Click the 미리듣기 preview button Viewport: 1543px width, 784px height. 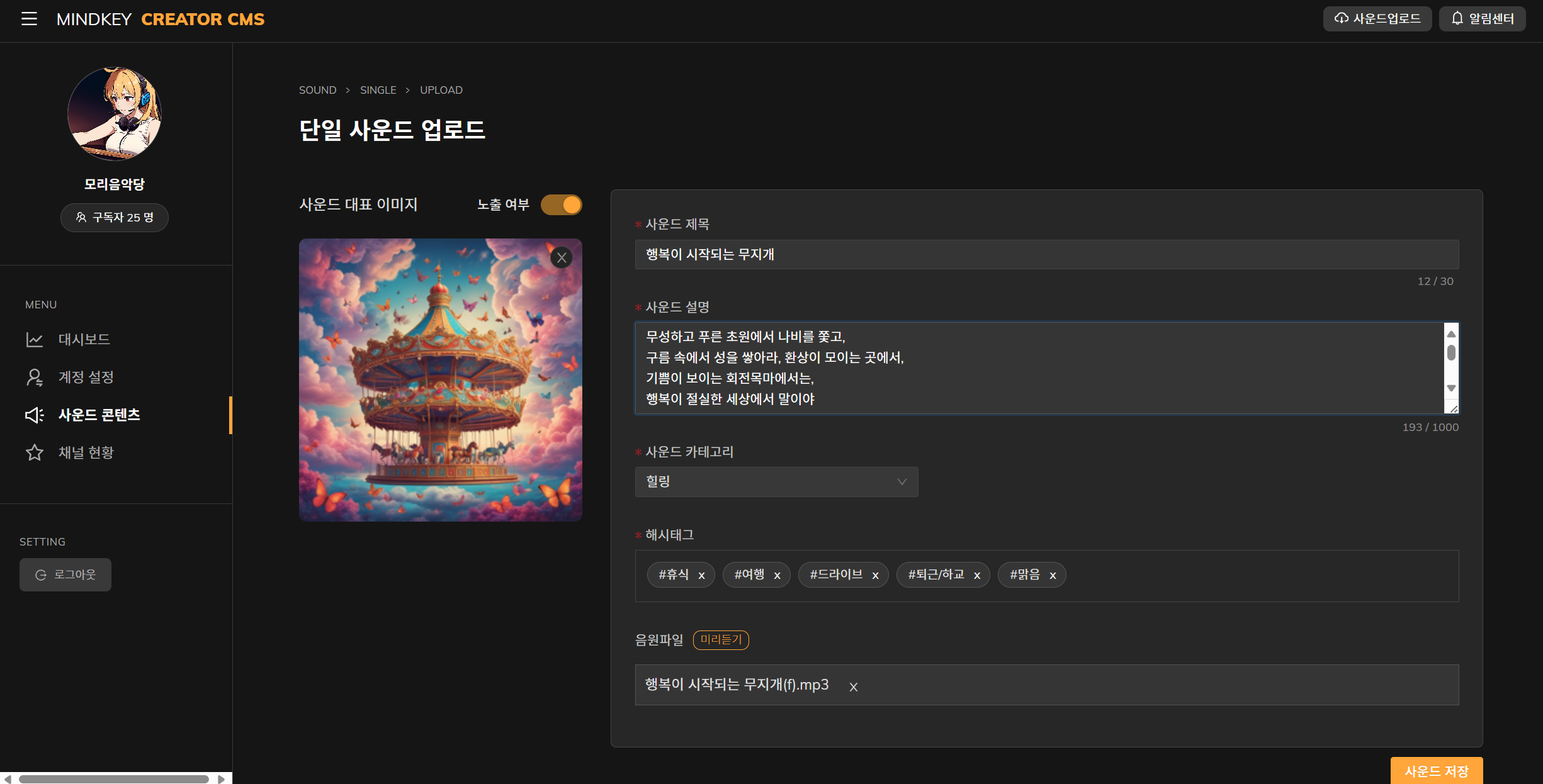[720, 640]
